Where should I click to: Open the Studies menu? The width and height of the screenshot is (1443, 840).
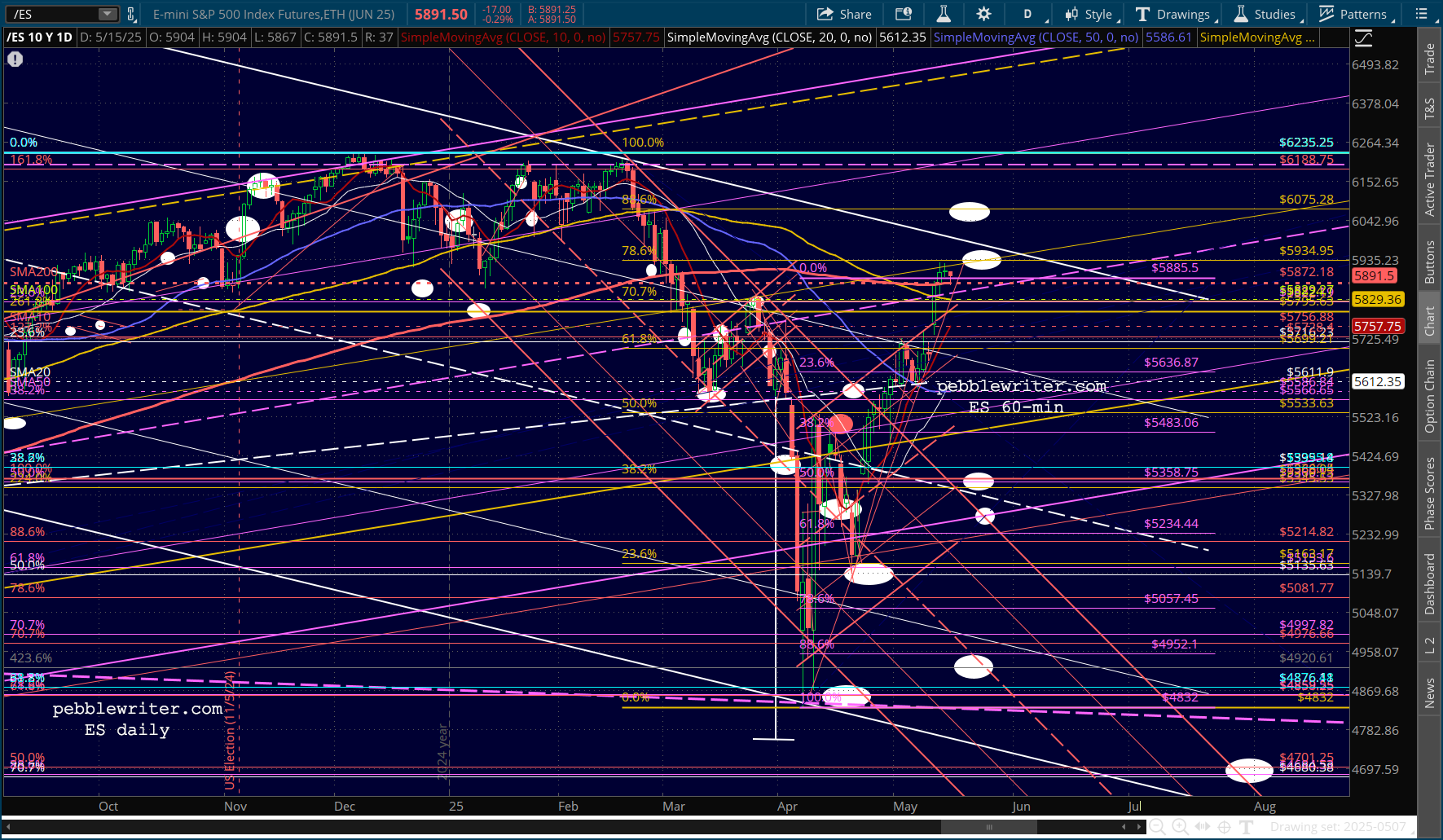(1265, 14)
